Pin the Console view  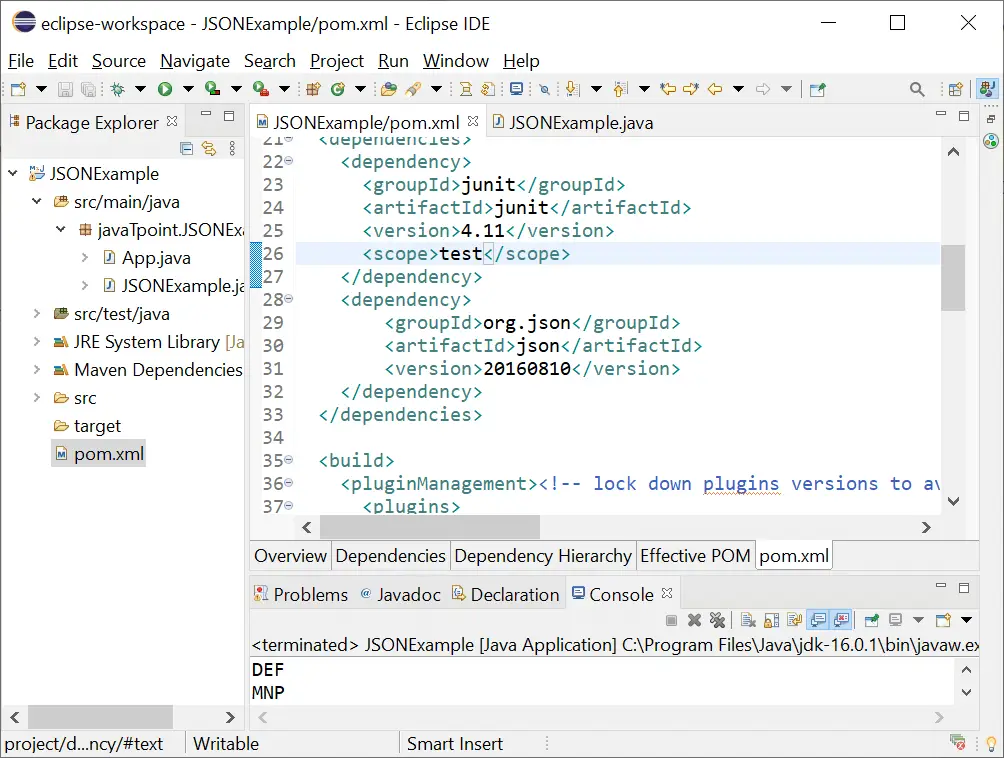(x=869, y=620)
